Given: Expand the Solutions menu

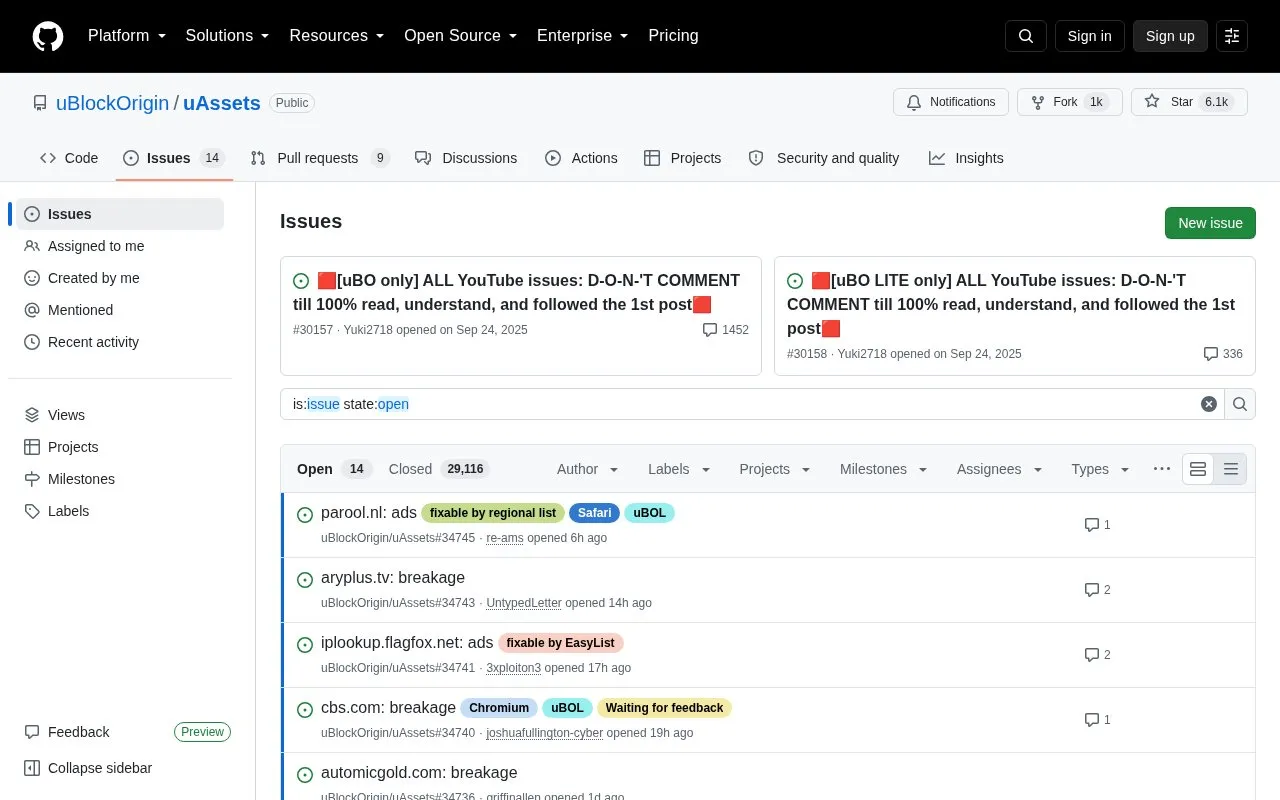Looking at the screenshot, I should [x=227, y=36].
